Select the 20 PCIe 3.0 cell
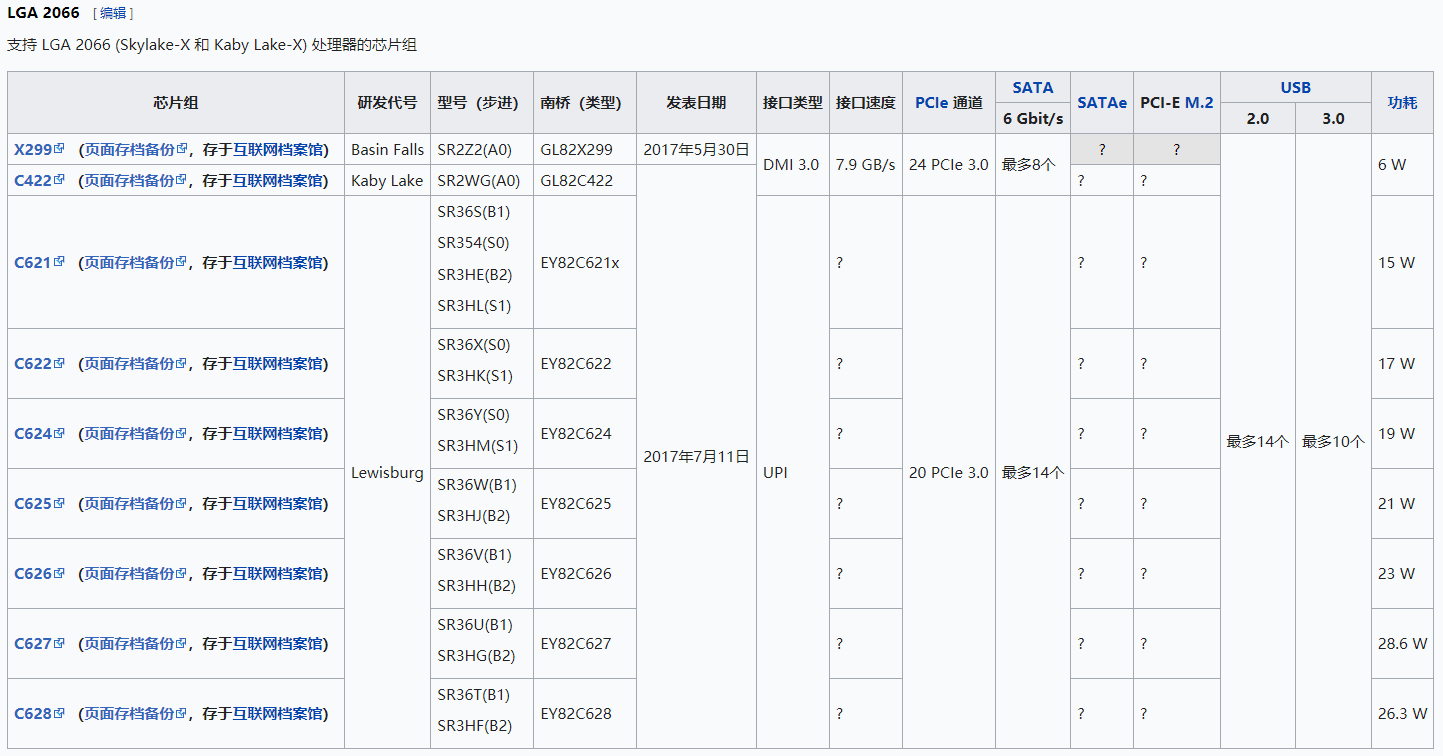 pyautogui.click(x=948, y=472)
